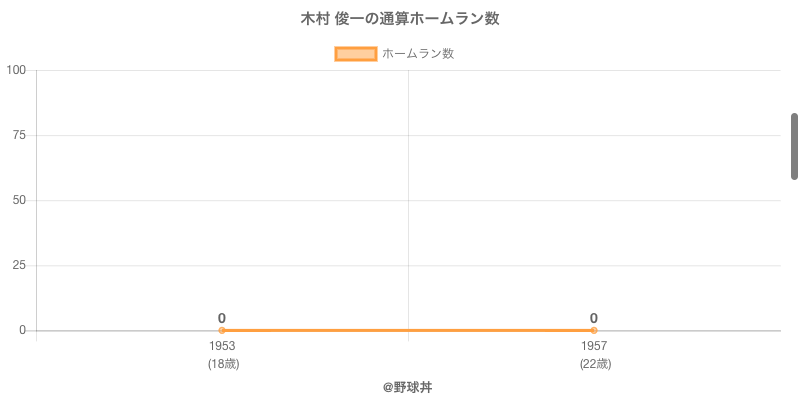The image size is (800, 400).
Task: Click the center vertical gridline of chart
Action: tap(408, 200)
